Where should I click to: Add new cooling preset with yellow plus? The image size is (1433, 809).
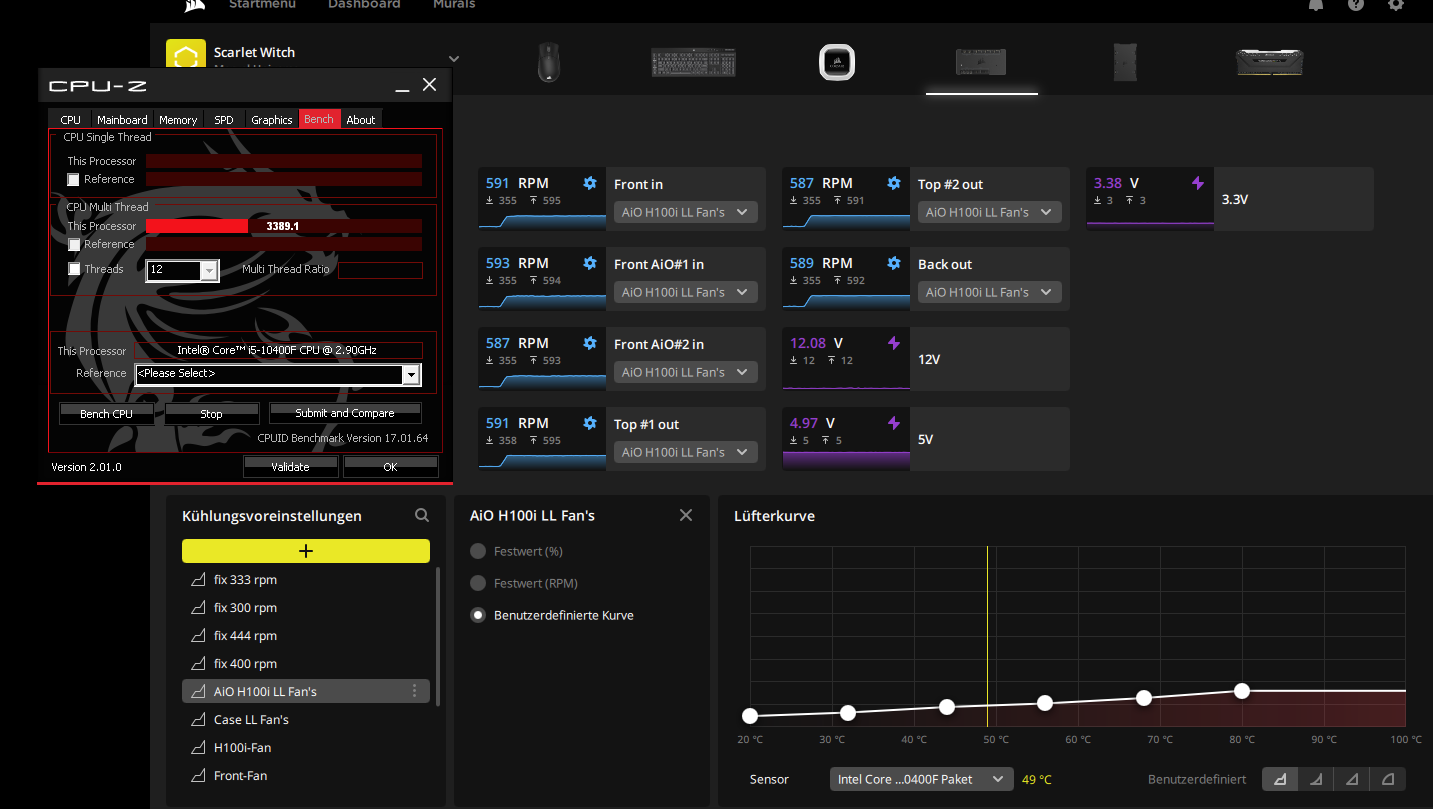306,551
